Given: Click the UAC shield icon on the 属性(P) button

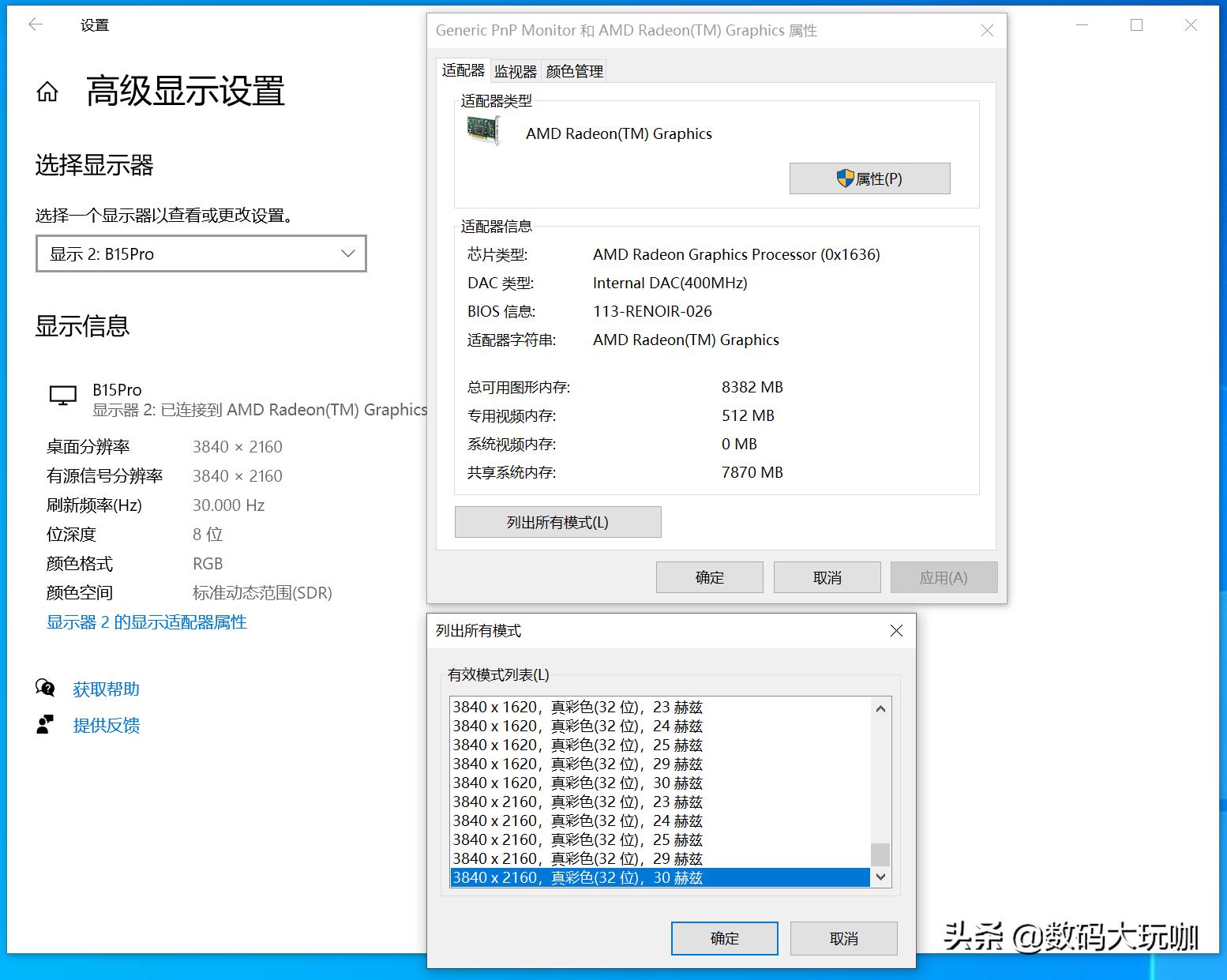Looking at the screenshot, I should click(x=846, y=178).
